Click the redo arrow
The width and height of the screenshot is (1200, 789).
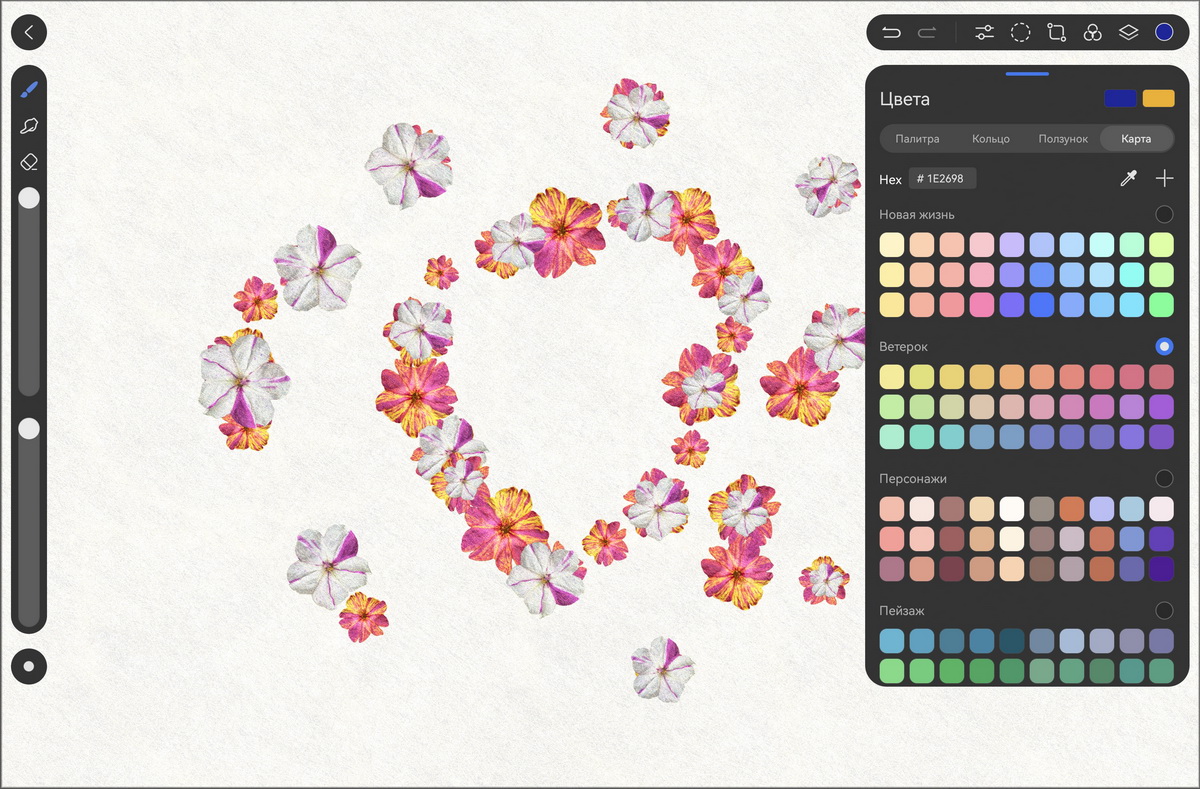point(927,32)
